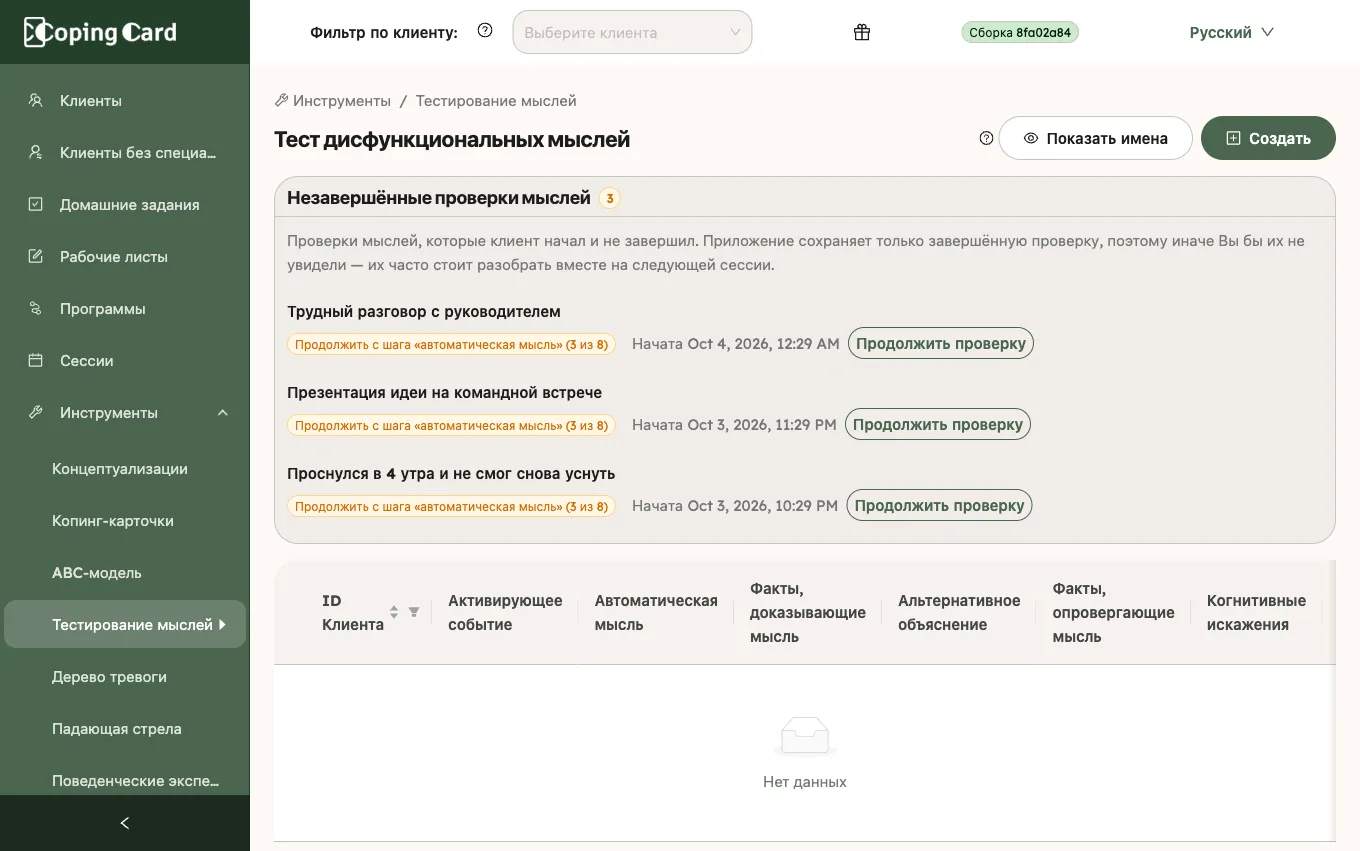The height and width of the screenshot is (851, 1360).
Task: Continue check for Проснулся в 4 утра
Action: click(939, 505)
